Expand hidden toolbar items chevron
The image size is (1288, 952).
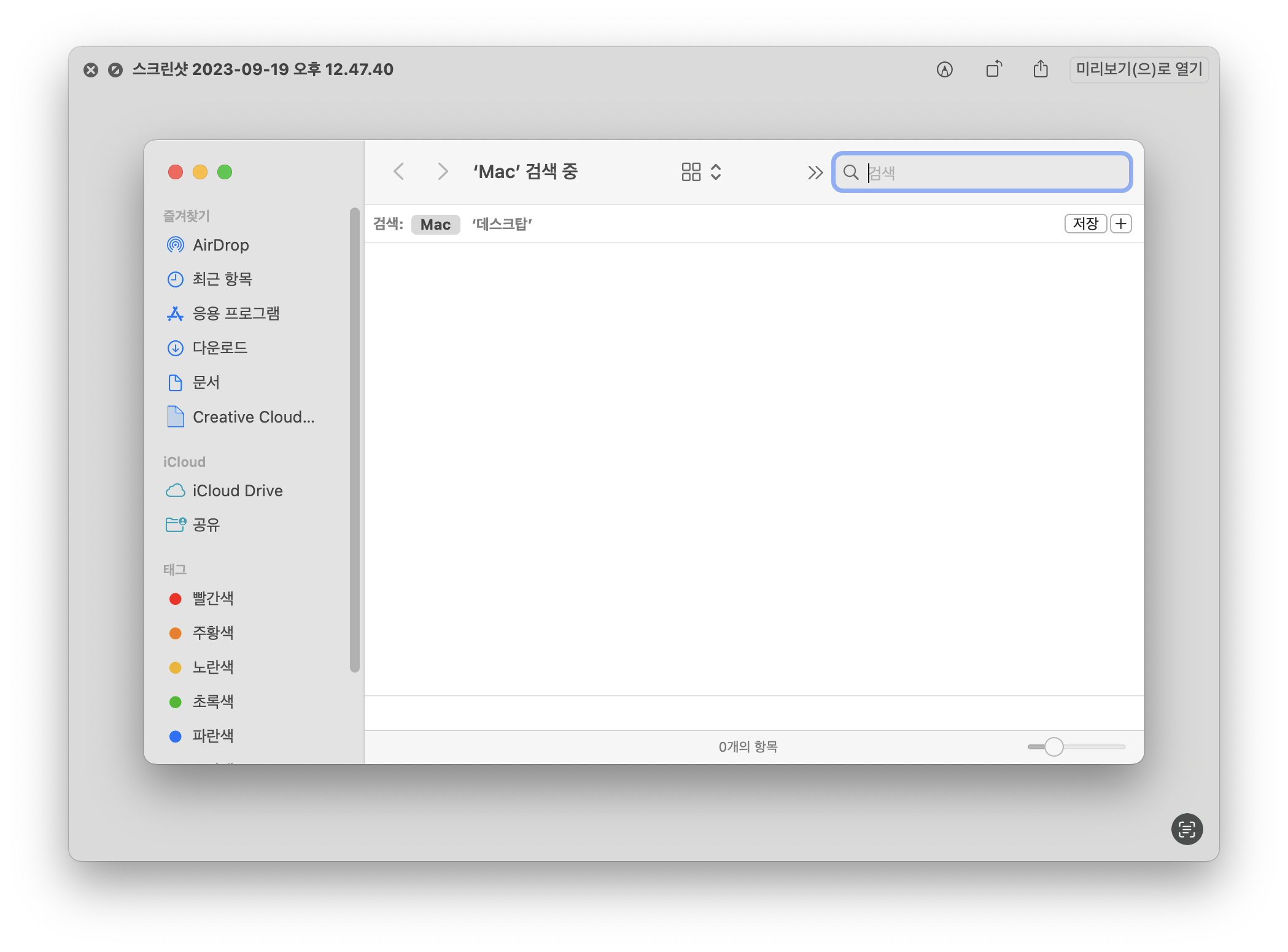(x=815, y=173)
